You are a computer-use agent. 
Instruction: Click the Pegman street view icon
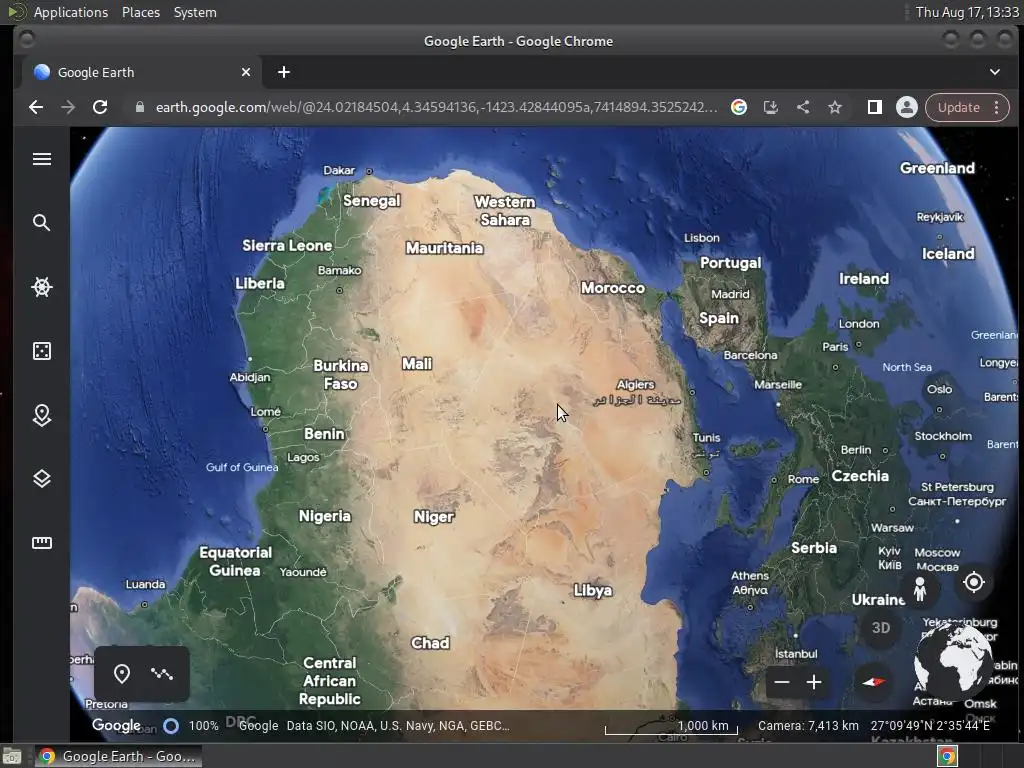click(x=920, y=588)
